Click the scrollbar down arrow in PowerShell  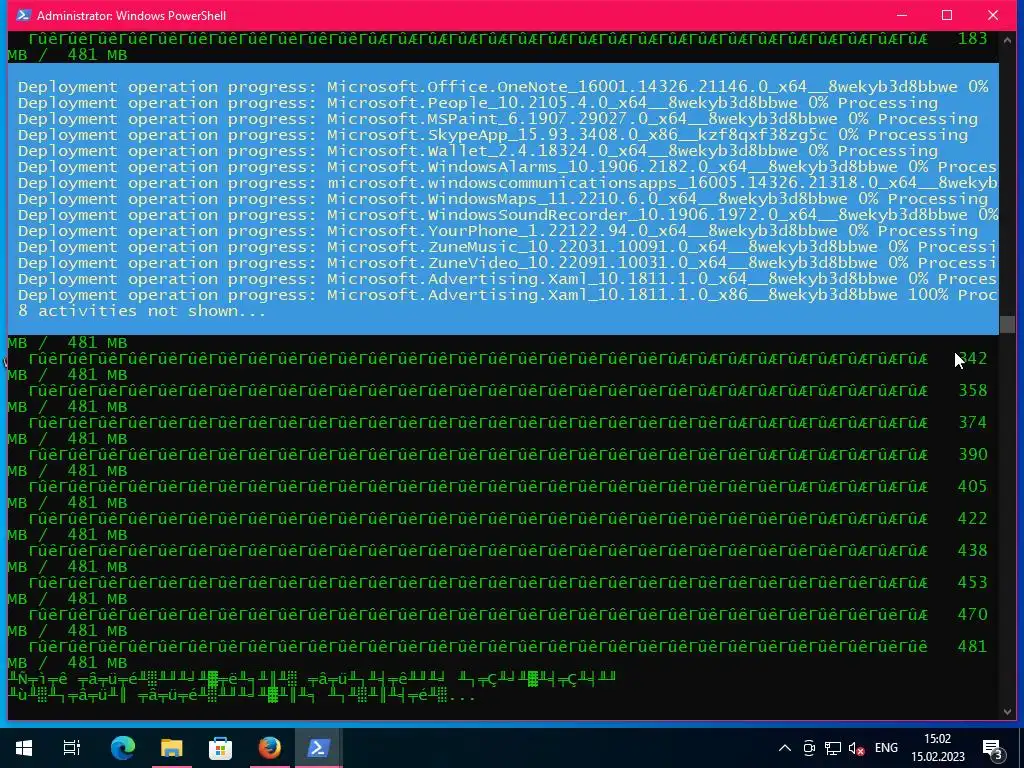point(1007,712)
